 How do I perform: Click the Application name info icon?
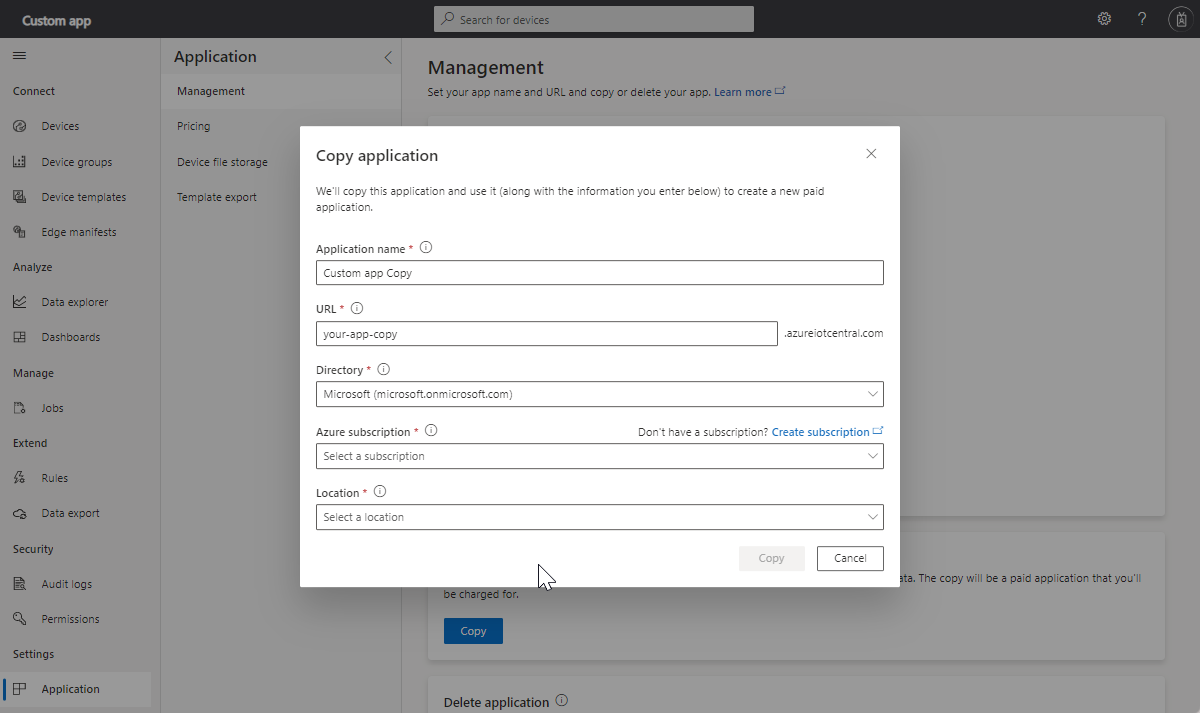[x=426, y=248]
